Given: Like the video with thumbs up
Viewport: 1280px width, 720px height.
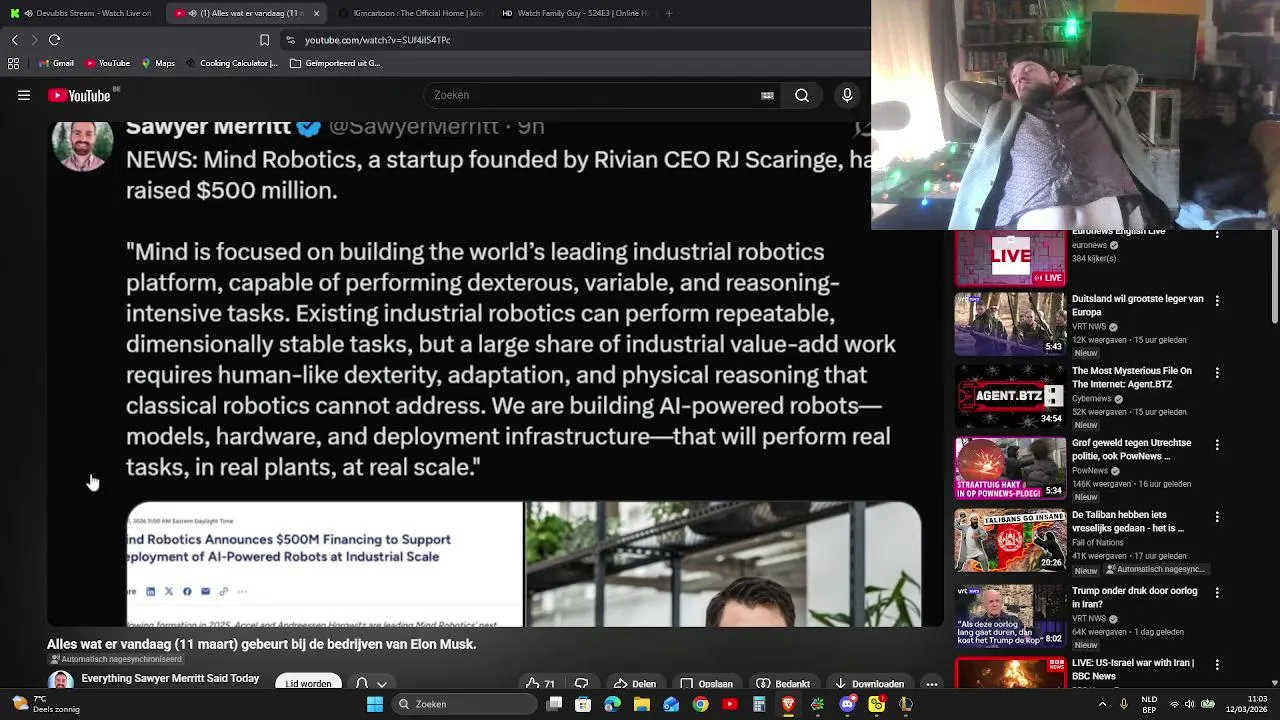Looking at the screenshot, I should tap(540, 684).
